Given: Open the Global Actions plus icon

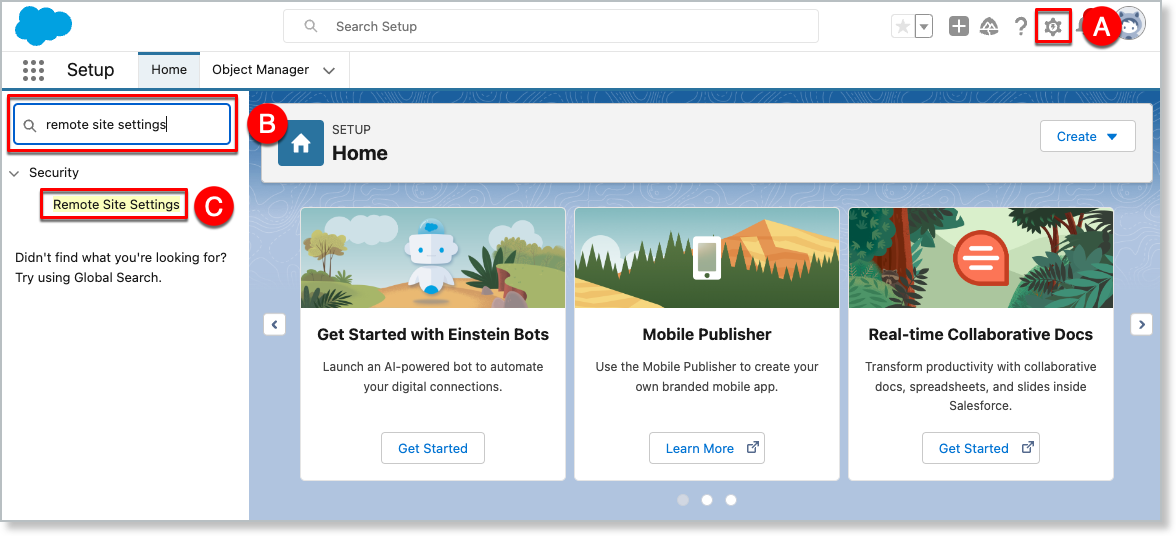Looking at the screenshot, I should pos(958,26).
